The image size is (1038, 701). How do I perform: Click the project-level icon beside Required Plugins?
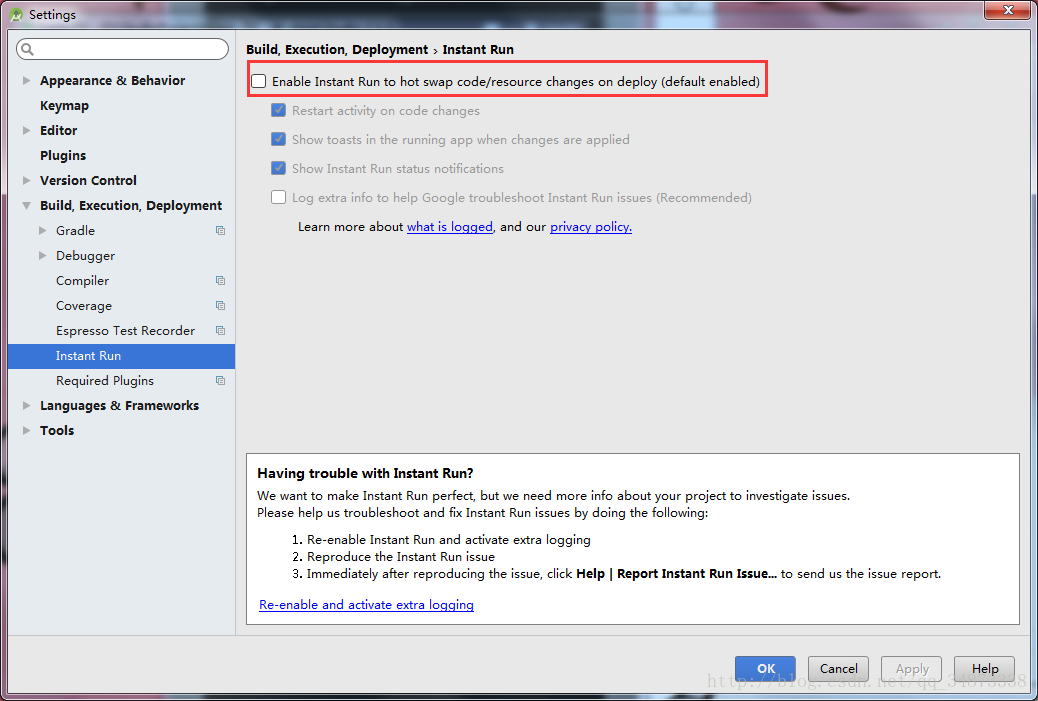tap(220, 381)
